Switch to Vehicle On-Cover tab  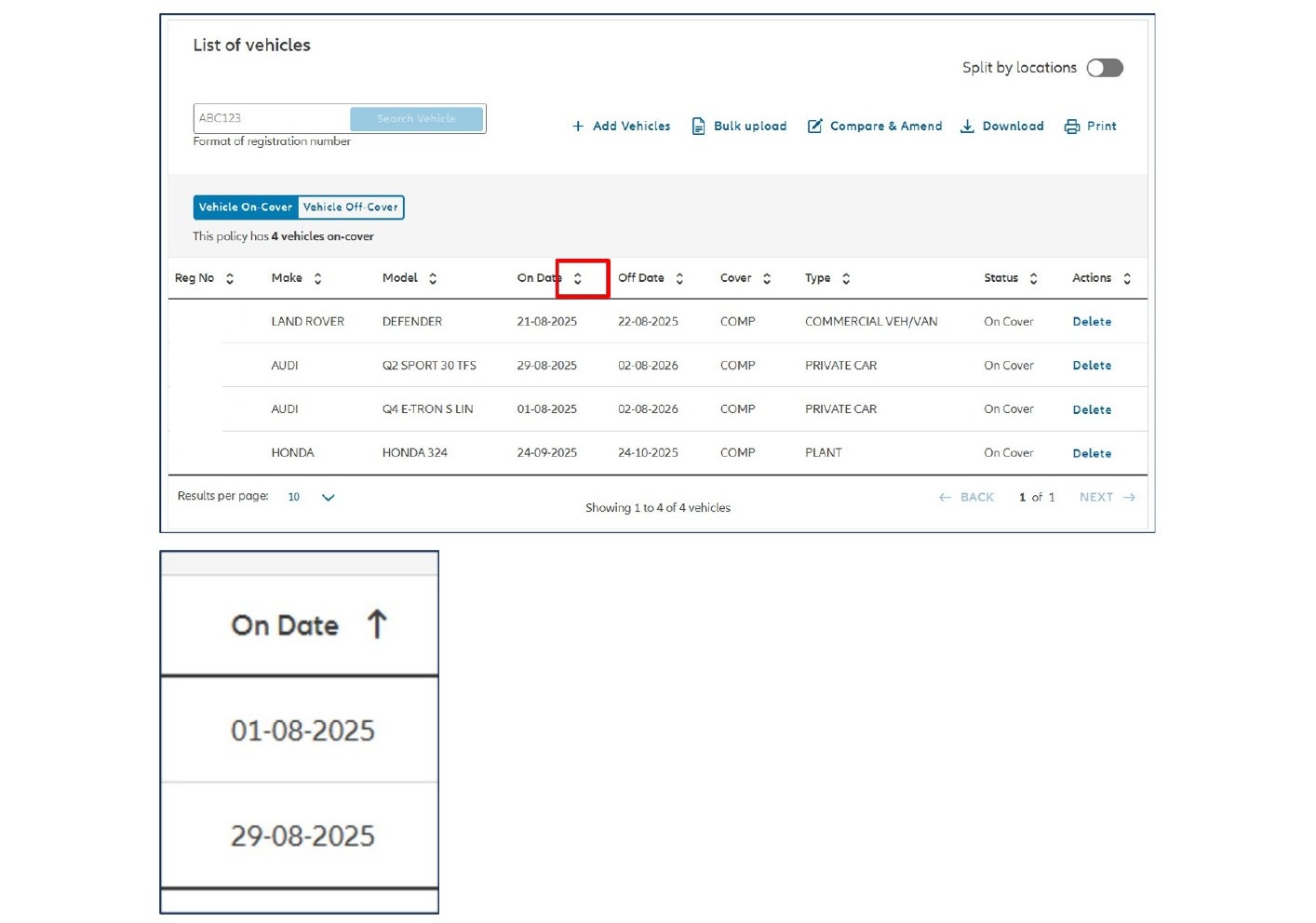coord(246,207)
